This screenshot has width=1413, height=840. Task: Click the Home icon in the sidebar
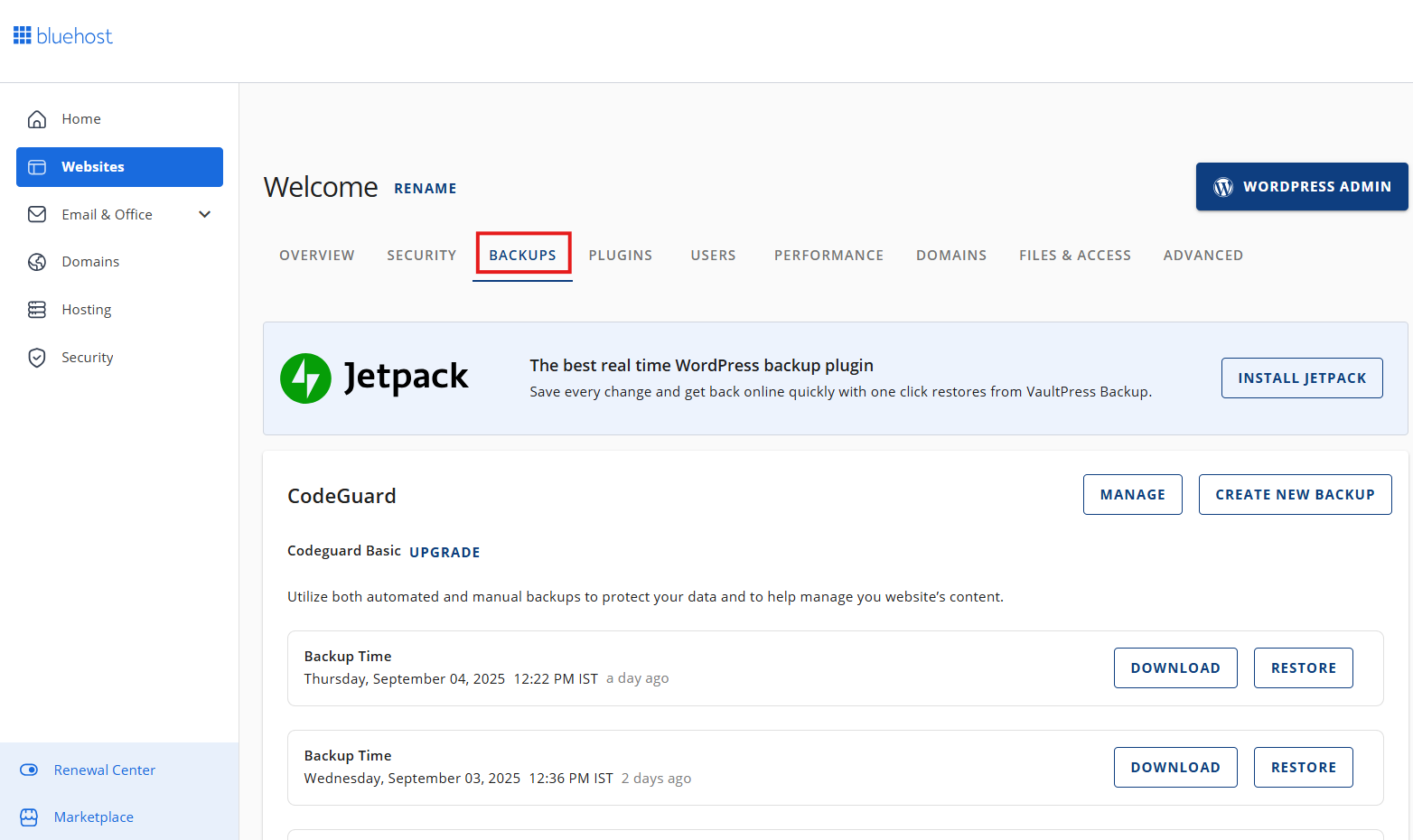pos(36,118)
